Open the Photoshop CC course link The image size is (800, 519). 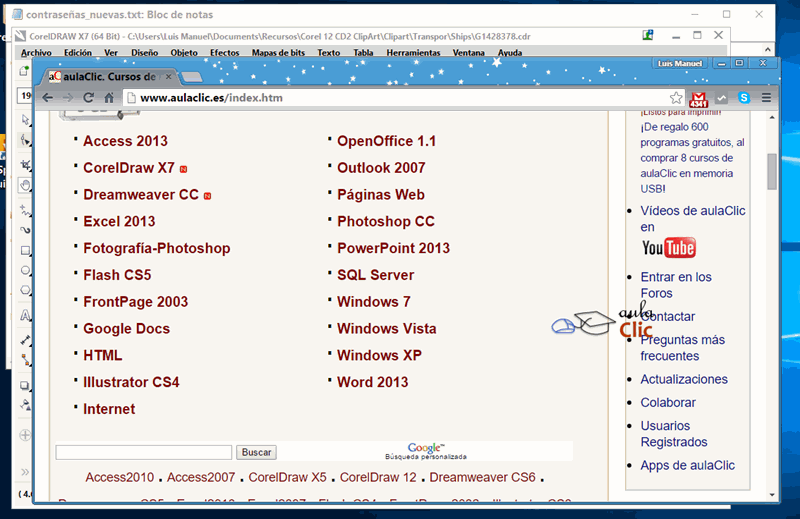(385, 221)
